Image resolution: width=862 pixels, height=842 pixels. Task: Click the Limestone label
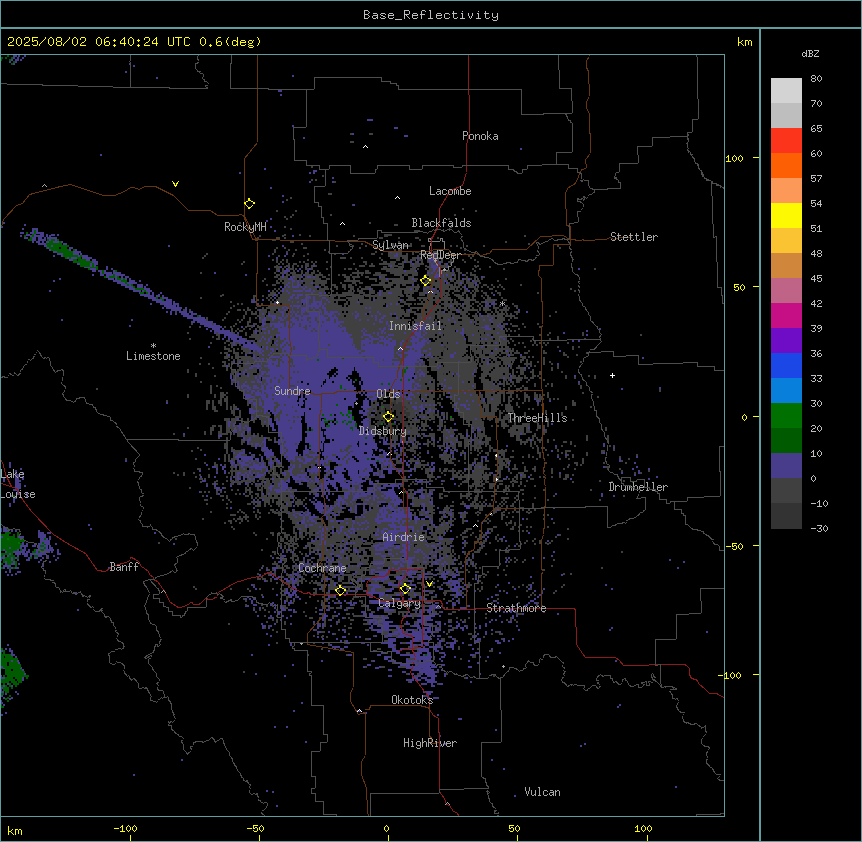(x=153, y=356)
